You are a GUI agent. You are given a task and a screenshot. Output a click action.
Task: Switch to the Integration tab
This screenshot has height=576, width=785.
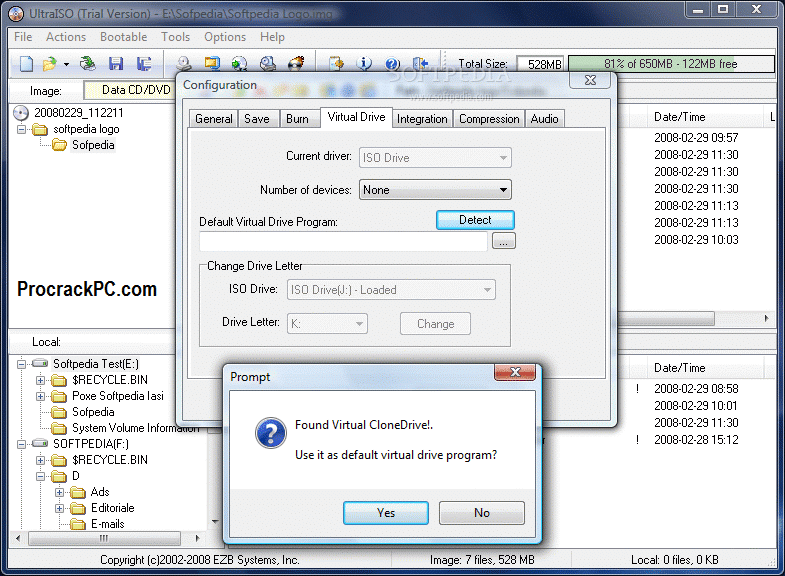[x=422, y=119]
